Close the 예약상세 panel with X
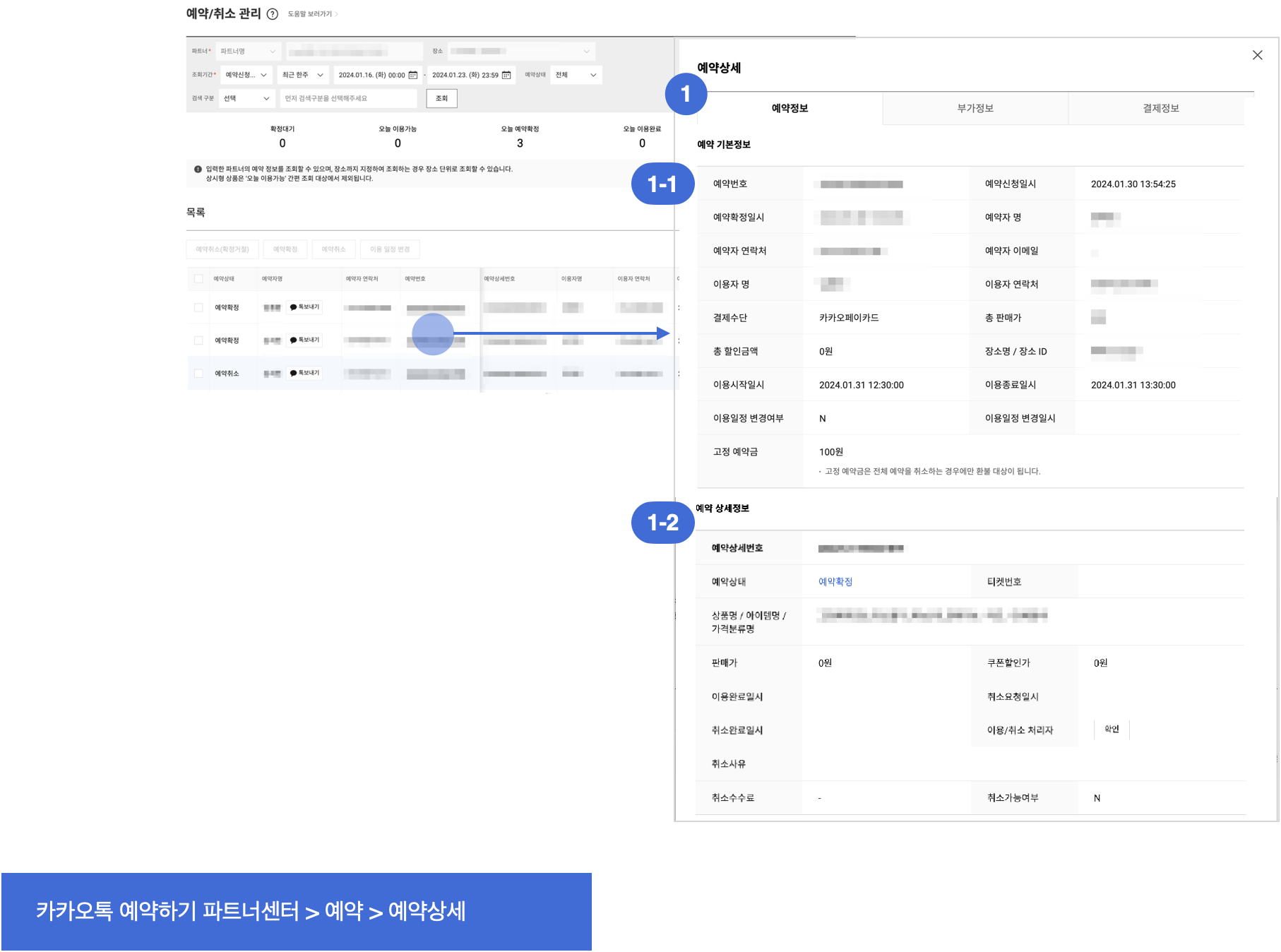The image size is (1281, 952). click(x=1257, y=55)
